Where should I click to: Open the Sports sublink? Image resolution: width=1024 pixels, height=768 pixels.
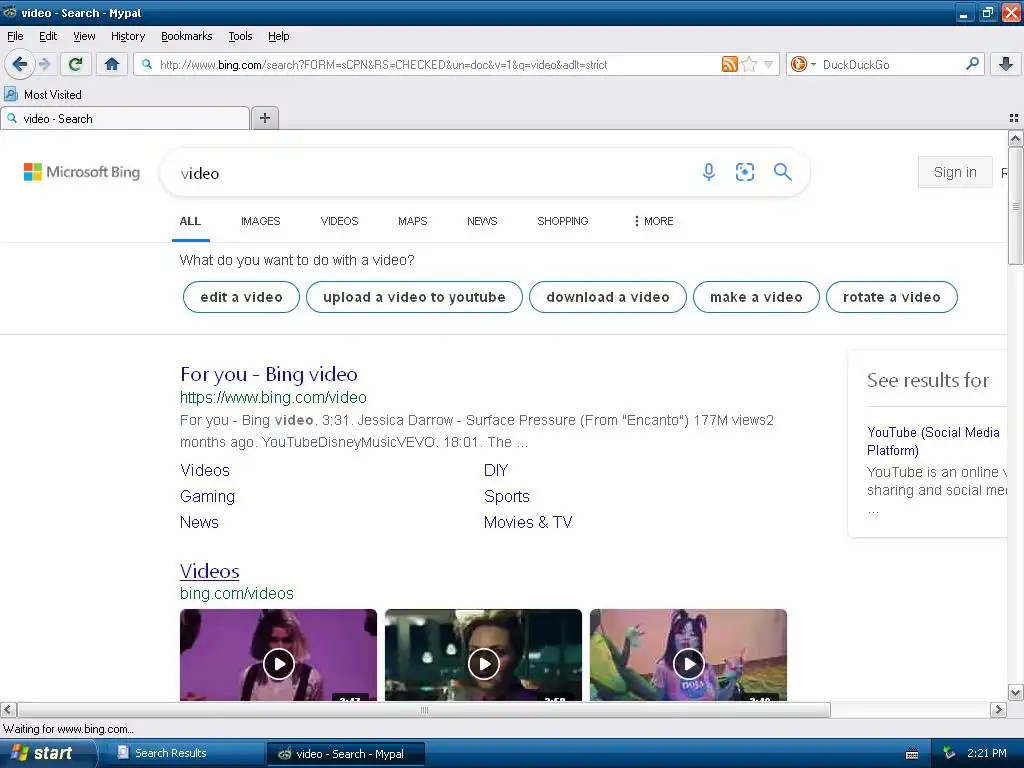point(507,496)
